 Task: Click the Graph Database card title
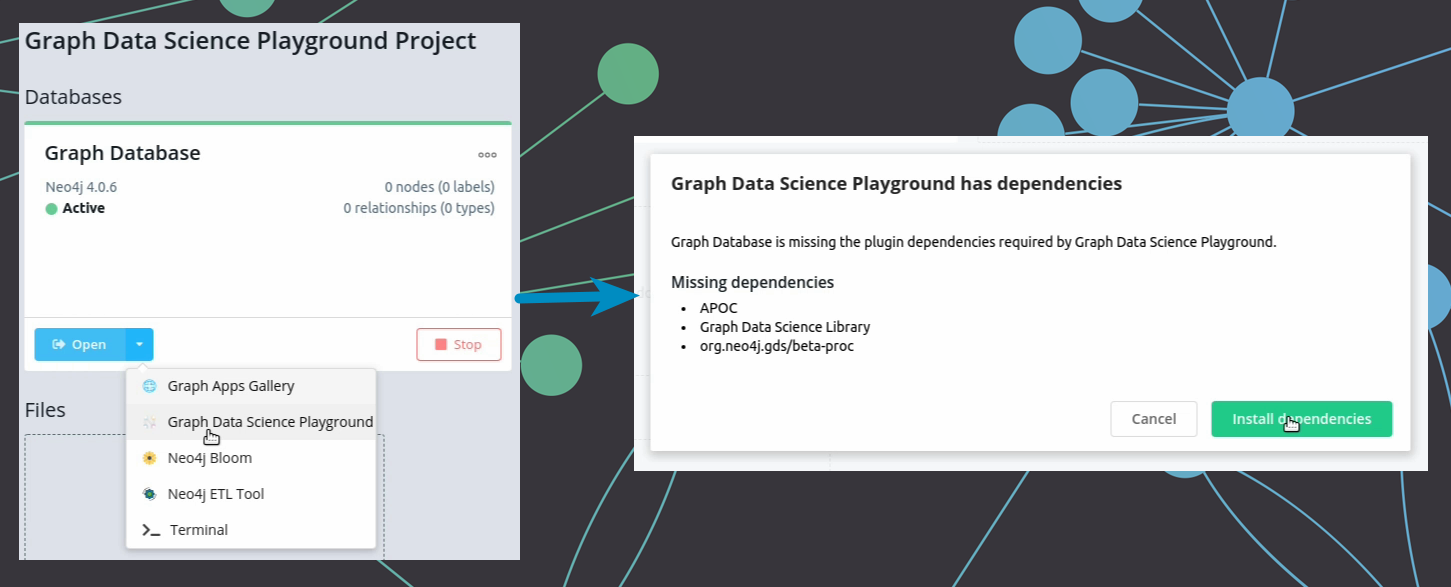[123, 153]
